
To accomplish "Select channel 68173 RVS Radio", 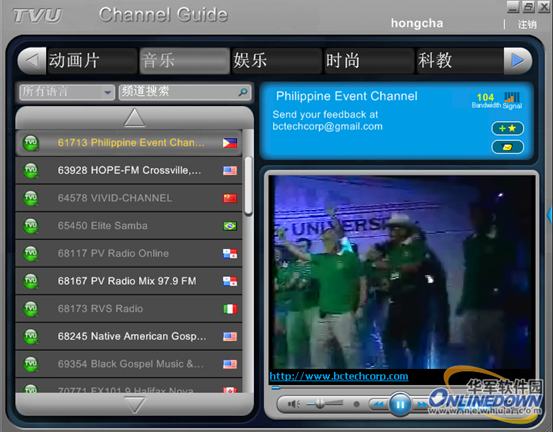I will [129, 309].
